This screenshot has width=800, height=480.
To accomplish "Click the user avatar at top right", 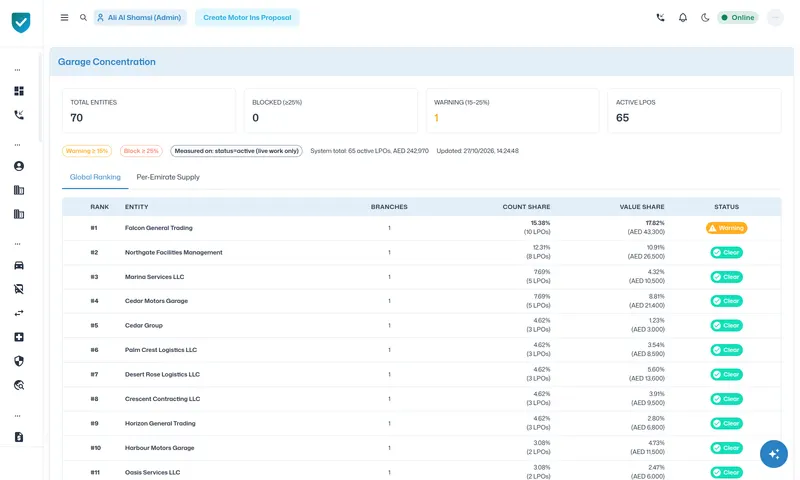I will pyautogui.click(x=775, y=17).
